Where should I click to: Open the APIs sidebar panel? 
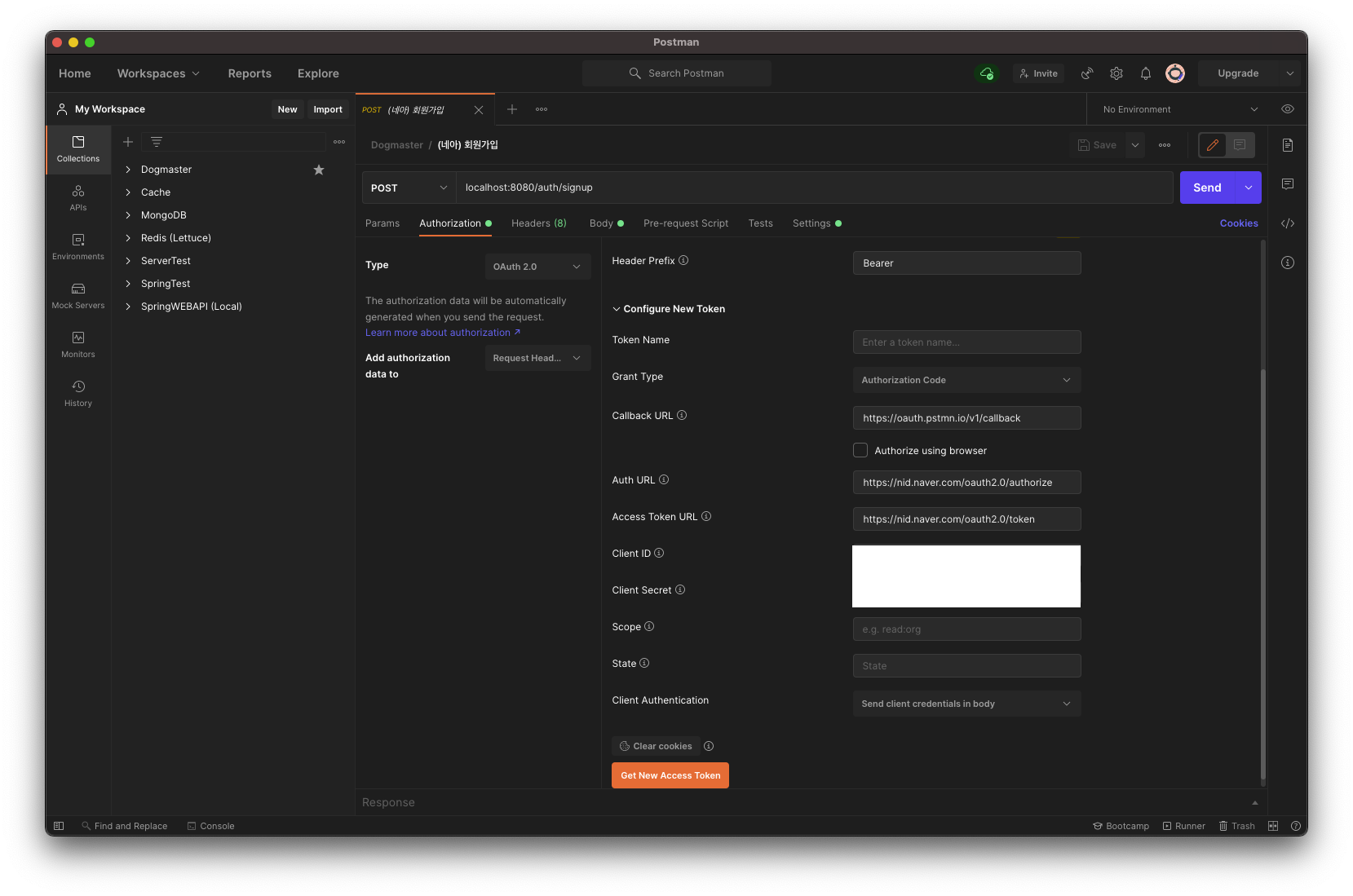[x=78, y=198]
